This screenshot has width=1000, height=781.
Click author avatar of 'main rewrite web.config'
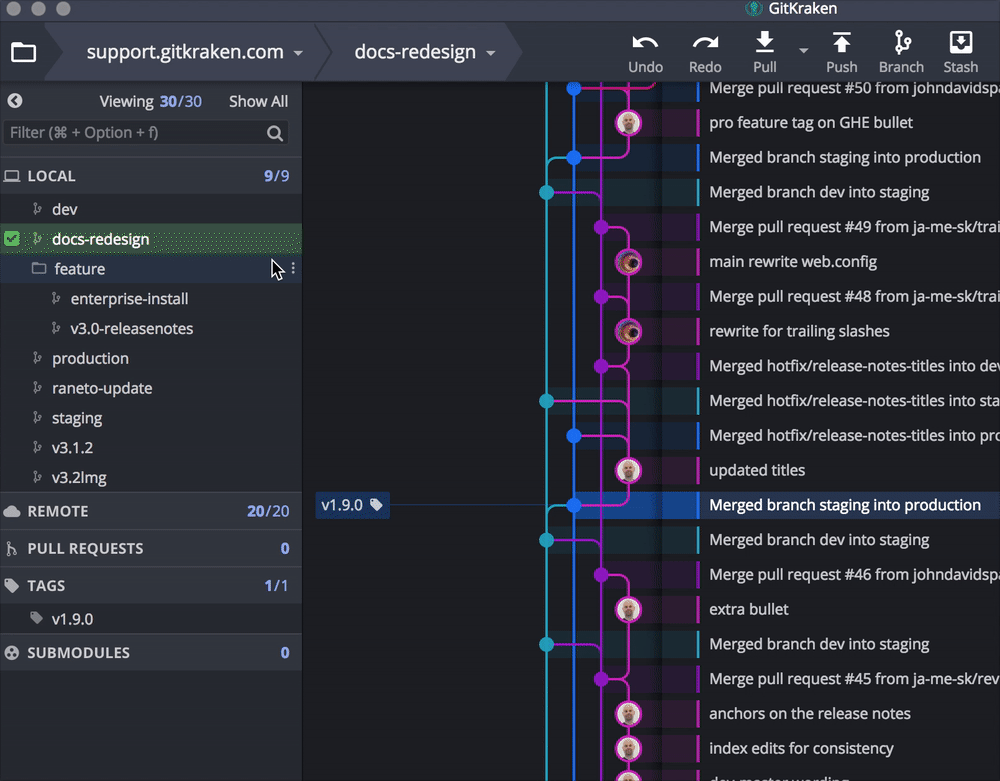628,262
